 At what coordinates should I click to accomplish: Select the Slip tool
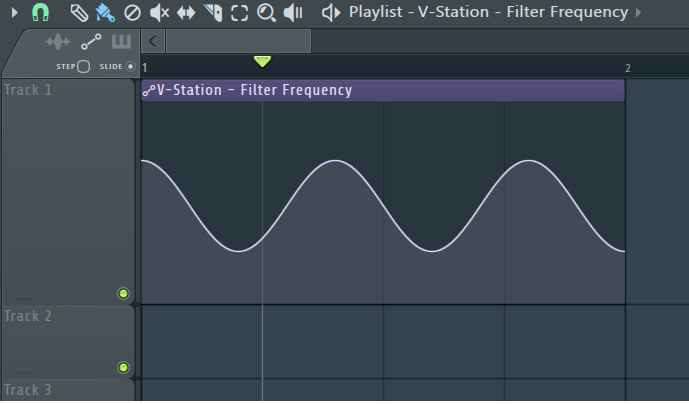186,13
